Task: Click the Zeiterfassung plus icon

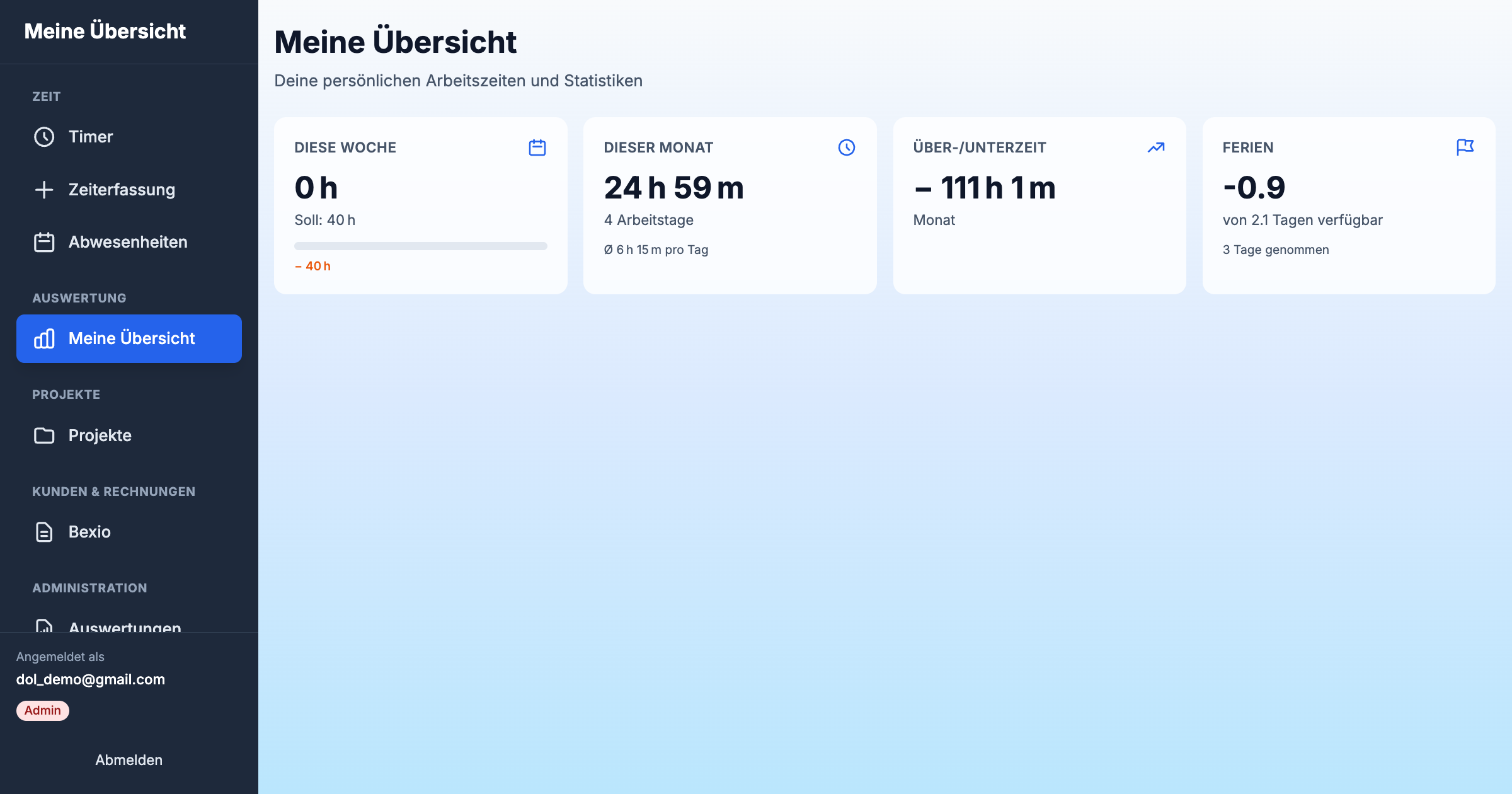Action: point(44,189)
